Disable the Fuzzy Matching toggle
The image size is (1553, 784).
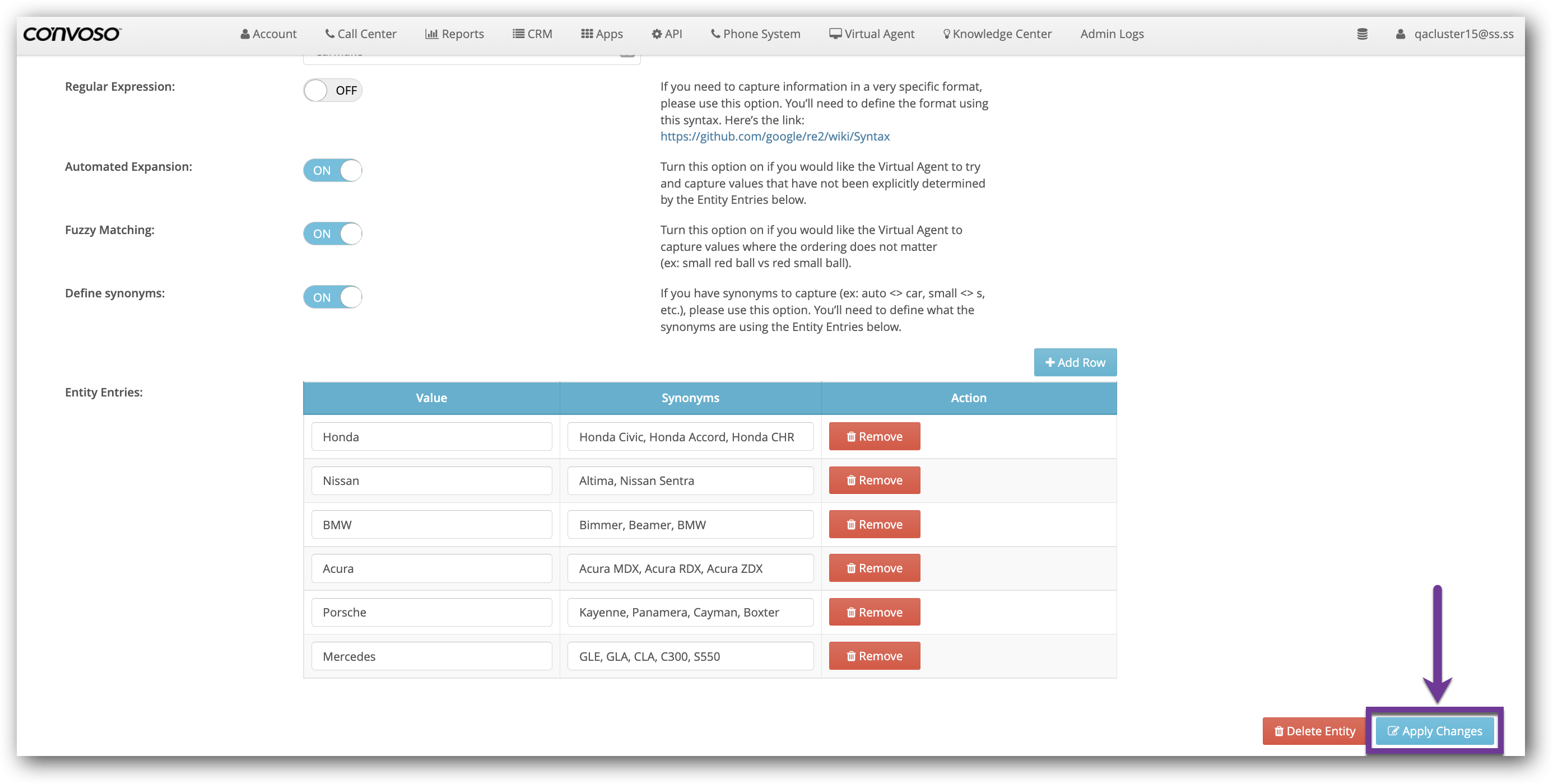pos(332,234)
